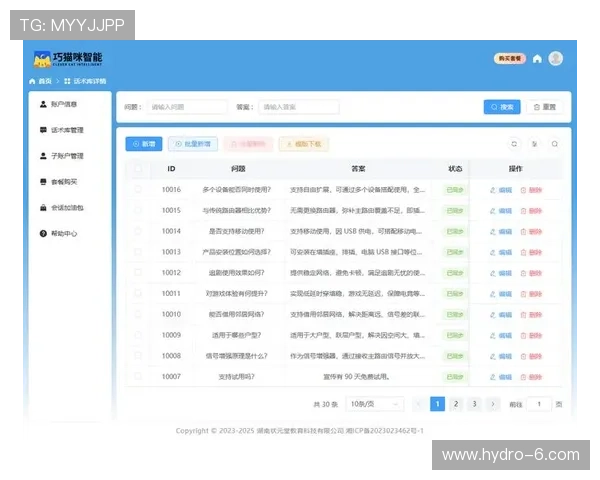
Task: Delete row 10010 via 删除
Action: coord(531,315)
